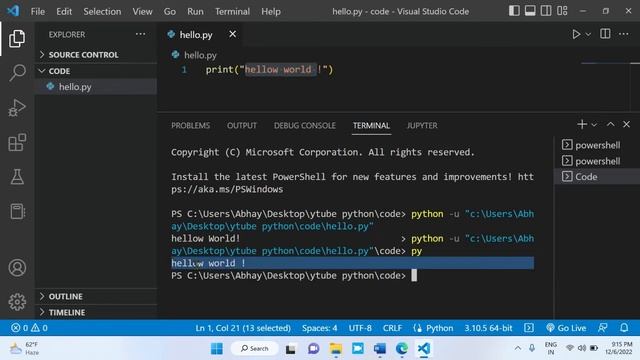The image size is (640, 360).
Task: Open the feedback icon in status bar
Action: pos(602,328)
